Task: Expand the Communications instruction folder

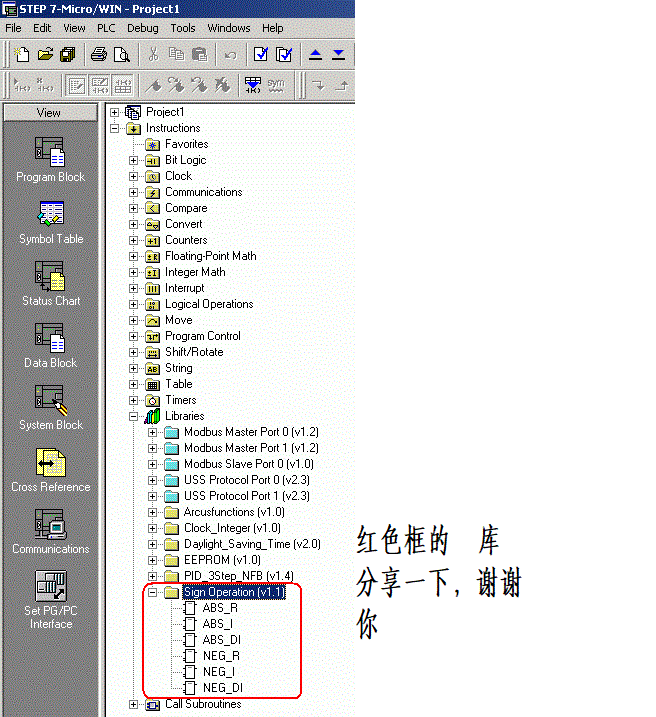Action: (x=133, y=193)
